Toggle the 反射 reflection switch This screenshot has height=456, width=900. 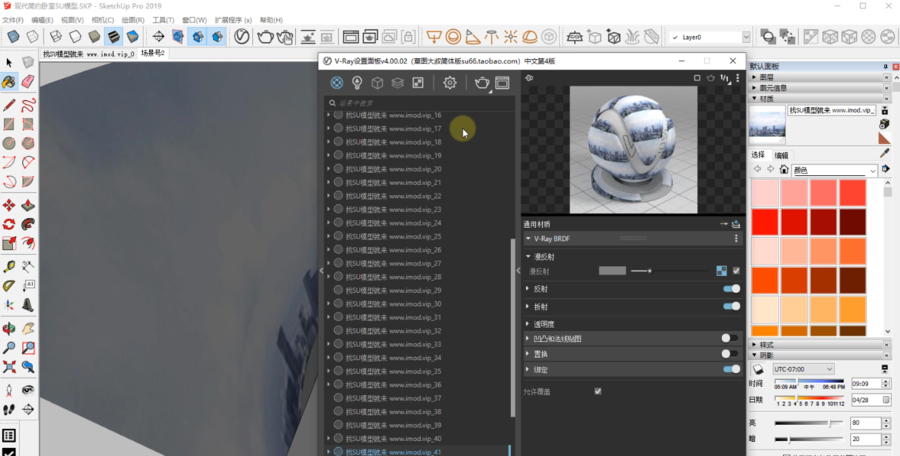click(x=731, y=289)
